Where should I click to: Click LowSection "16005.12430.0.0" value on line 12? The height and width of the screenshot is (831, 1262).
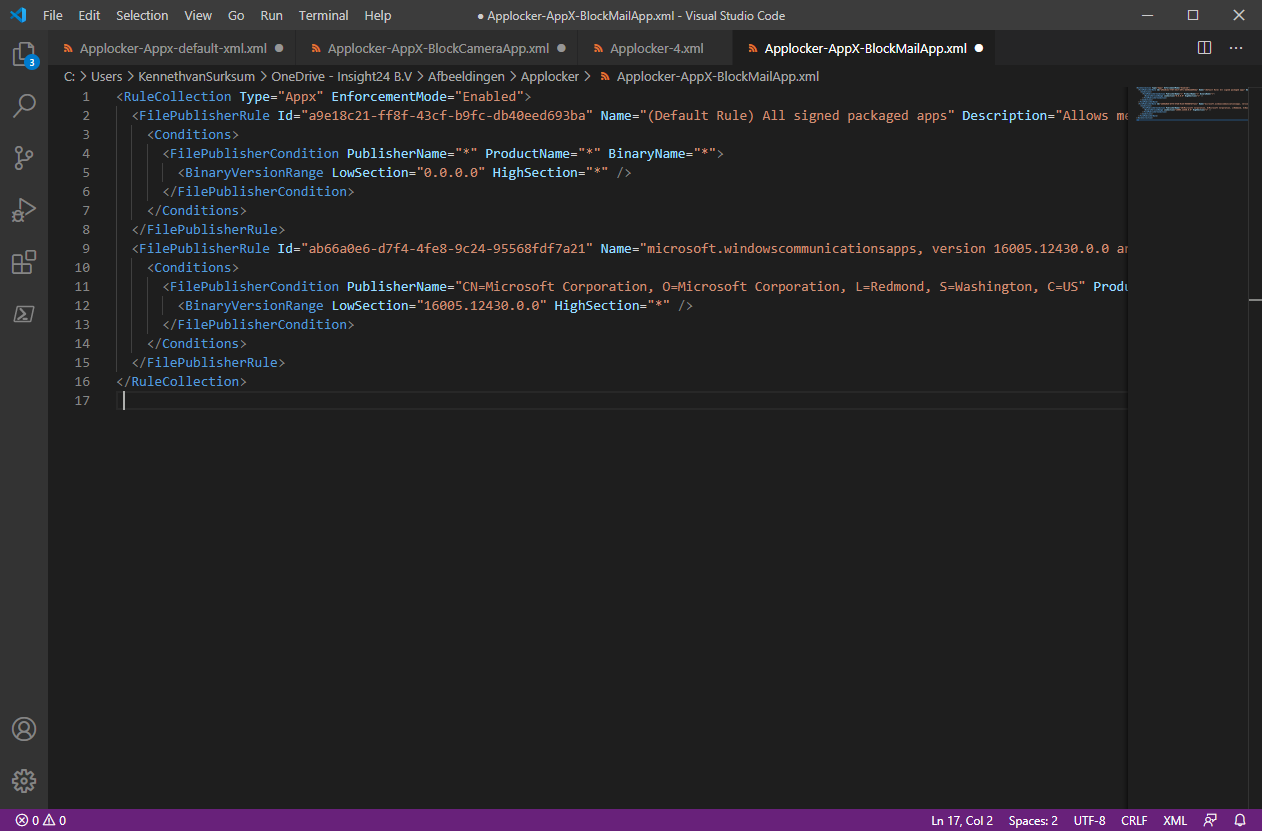tap(481, 305)
